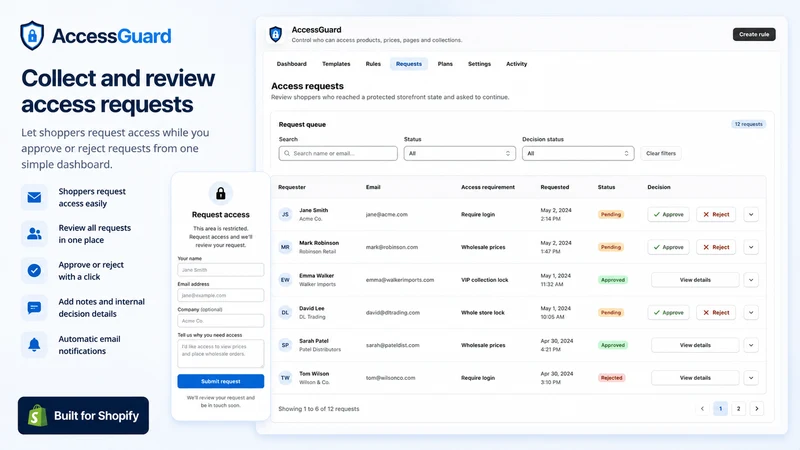
Task: Reject David Lee's request
Action: 716,312
